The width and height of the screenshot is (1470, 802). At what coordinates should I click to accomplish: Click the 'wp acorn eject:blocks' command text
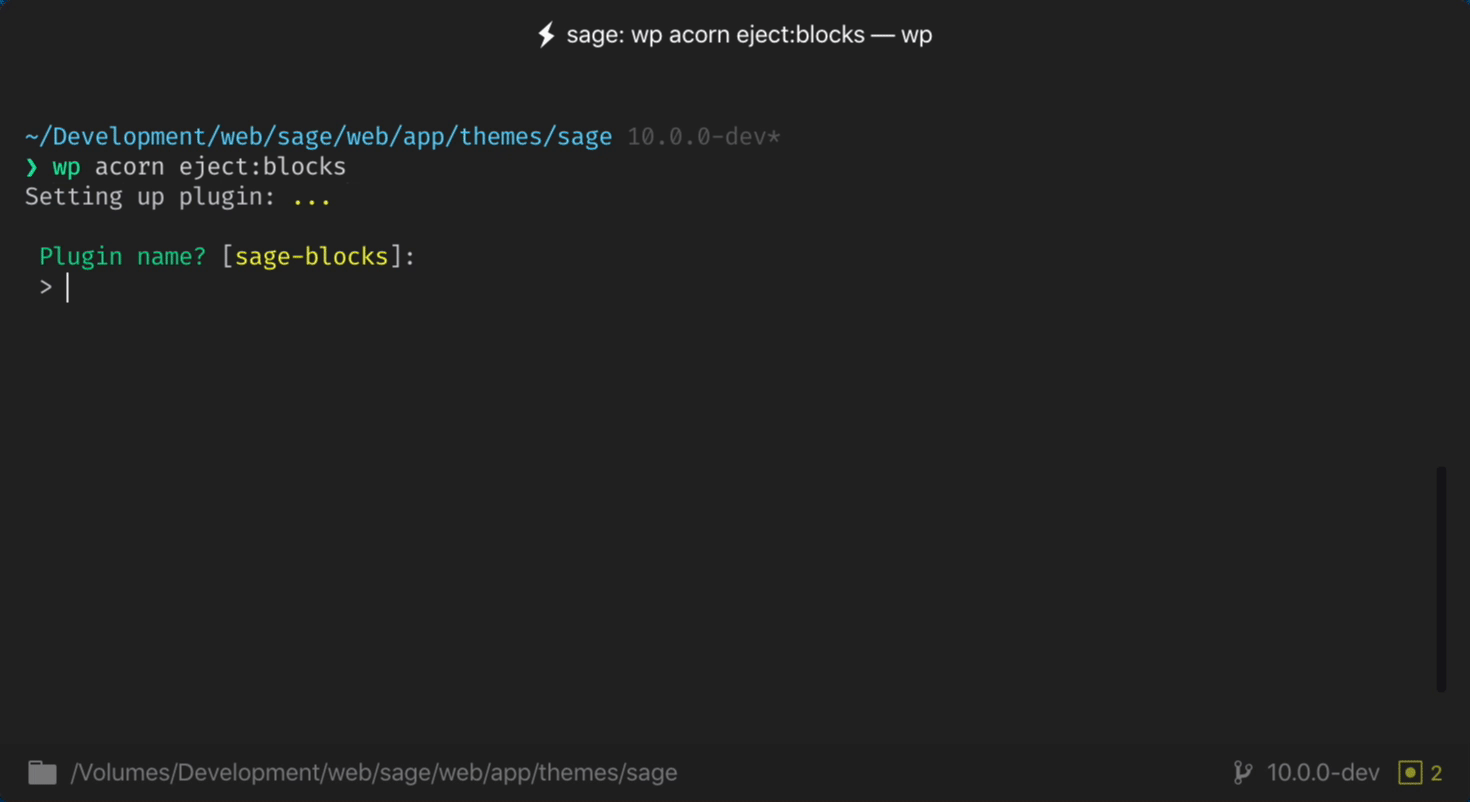tap(199, 167)
